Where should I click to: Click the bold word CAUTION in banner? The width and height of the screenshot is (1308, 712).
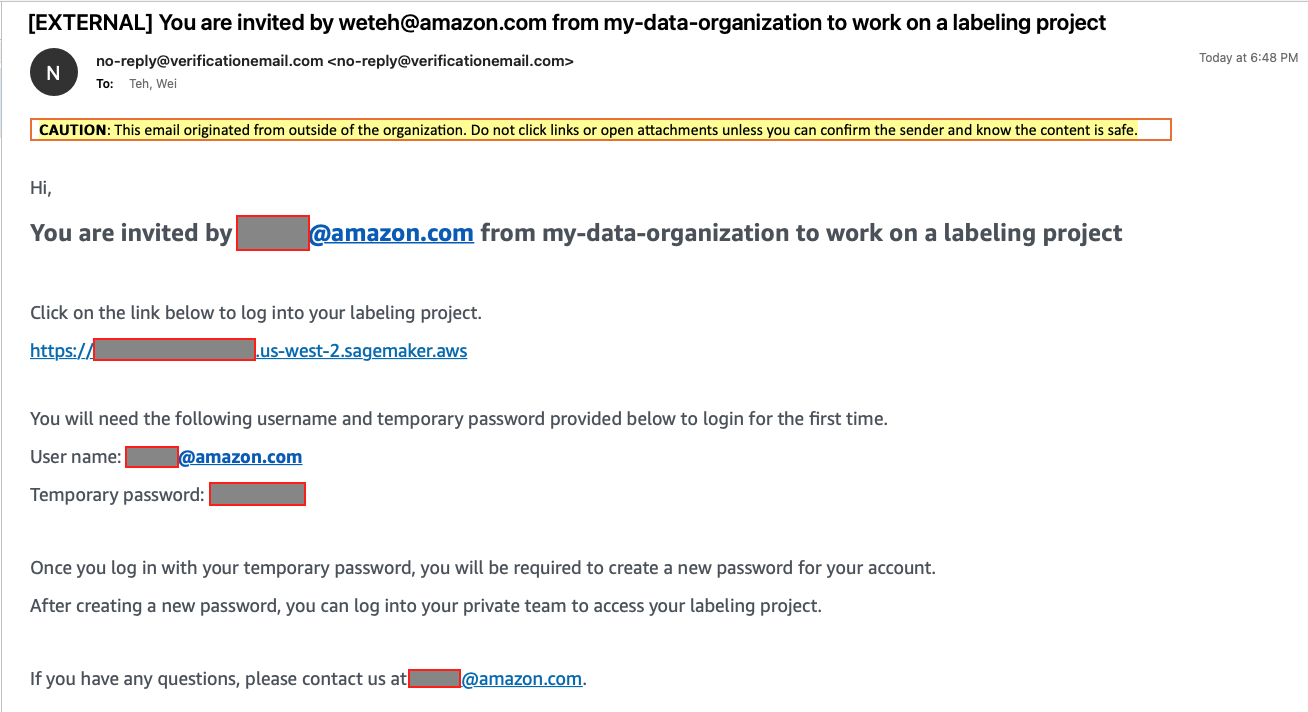pyautogui.click(x=72, y=130)
